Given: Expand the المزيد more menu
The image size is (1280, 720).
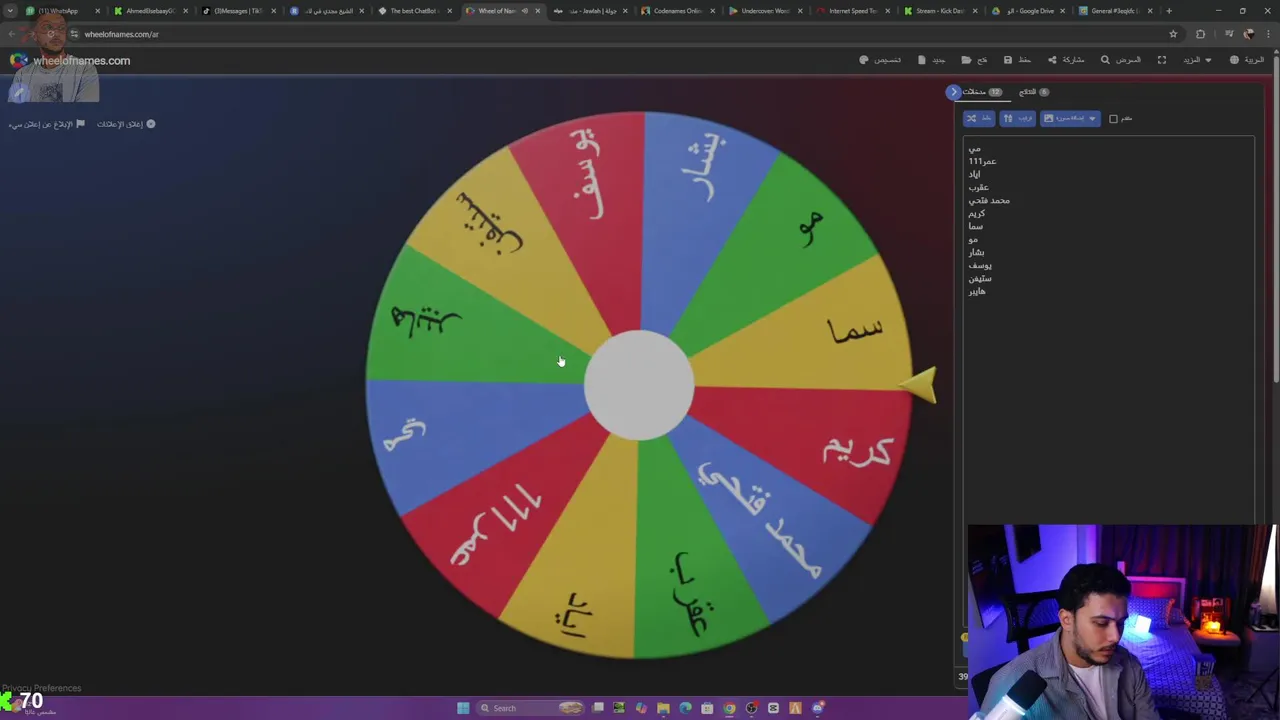Looking at the screenshot, I should click(x=1197, y=60).
